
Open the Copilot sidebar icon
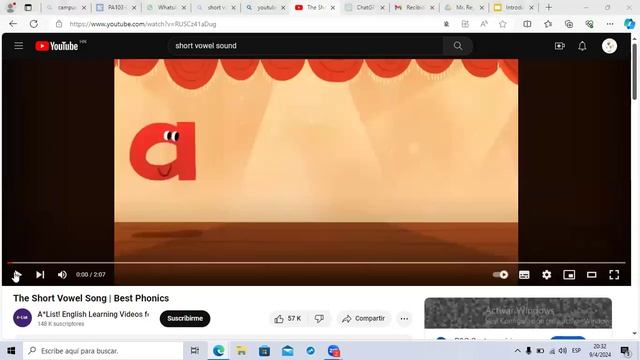click(629, 24)
